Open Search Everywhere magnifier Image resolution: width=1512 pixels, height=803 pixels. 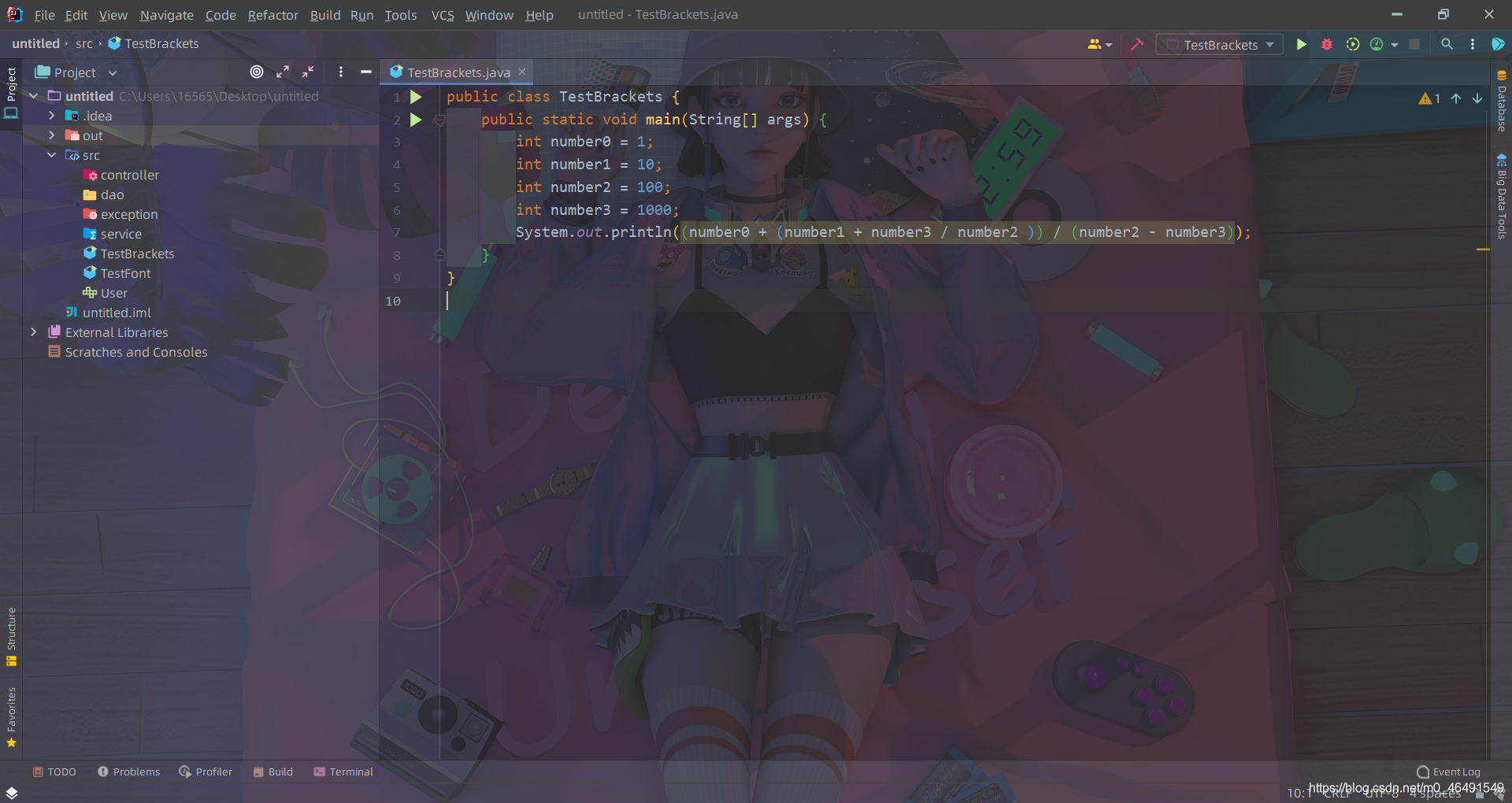(1447, 45)
